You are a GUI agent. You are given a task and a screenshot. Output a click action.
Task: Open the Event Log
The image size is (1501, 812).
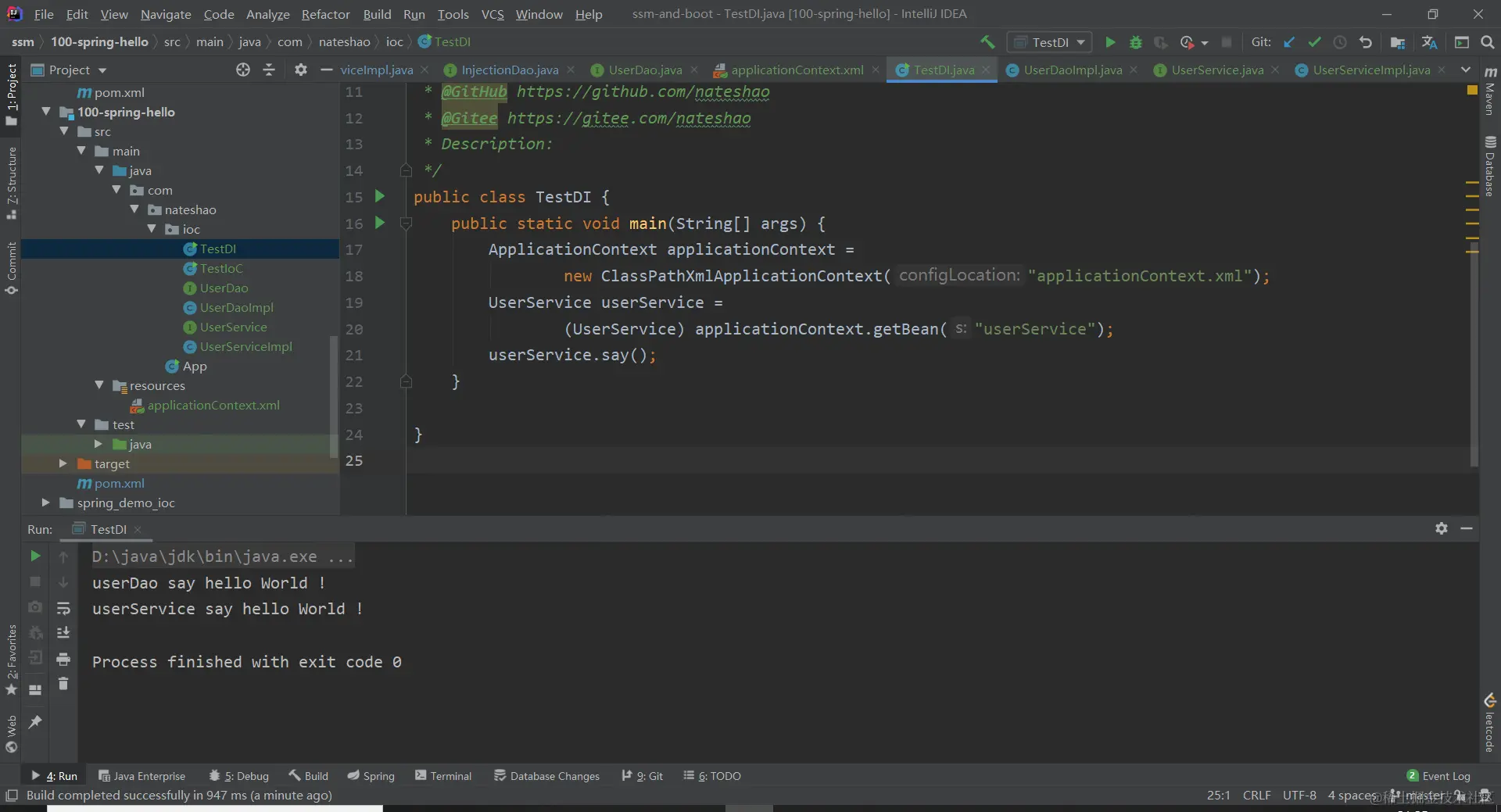pyautogui.click(x=1438, y=775)
